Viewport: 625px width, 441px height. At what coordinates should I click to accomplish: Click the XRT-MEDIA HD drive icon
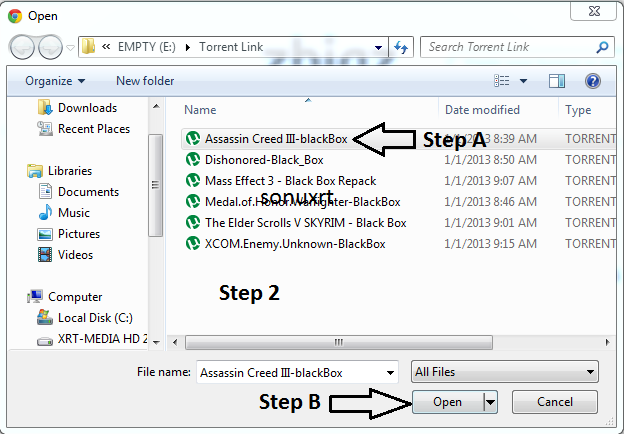pos(45,342)
